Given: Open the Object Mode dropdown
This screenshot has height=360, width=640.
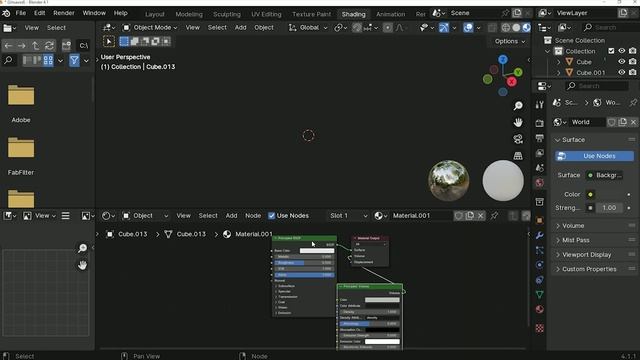Looking at the screenshot, I should coord(150,28).
